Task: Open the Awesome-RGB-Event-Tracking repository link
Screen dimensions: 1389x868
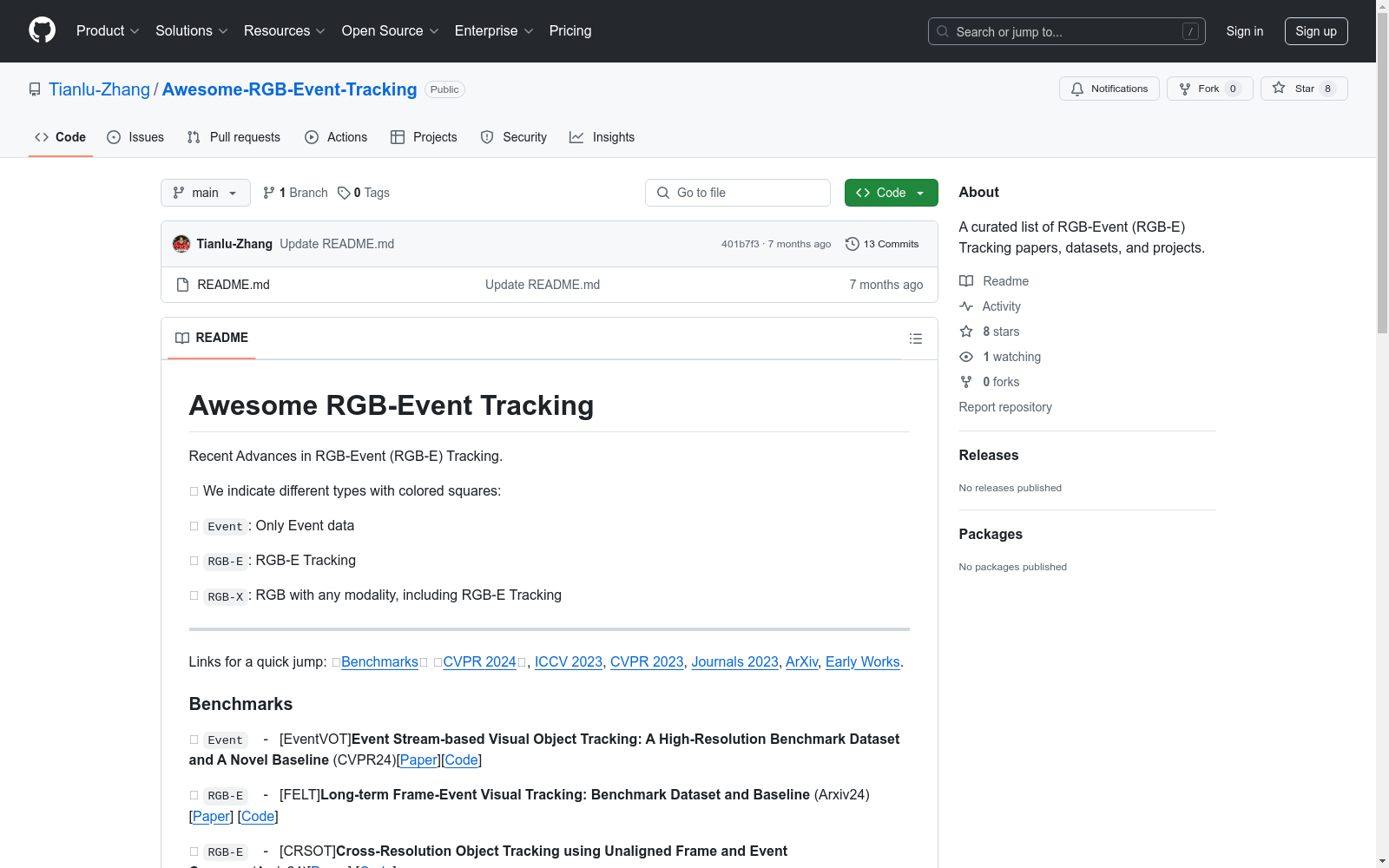Action: (289, 89)
